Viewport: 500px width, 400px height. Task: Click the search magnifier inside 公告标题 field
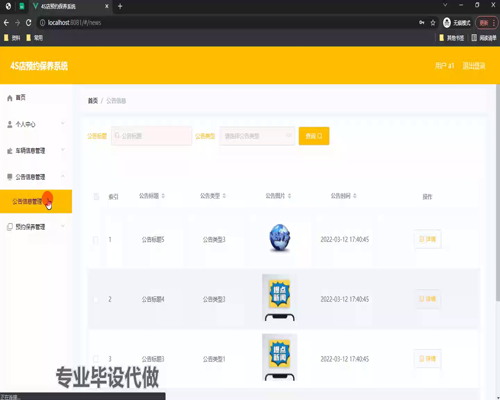(x=117, y=136)
